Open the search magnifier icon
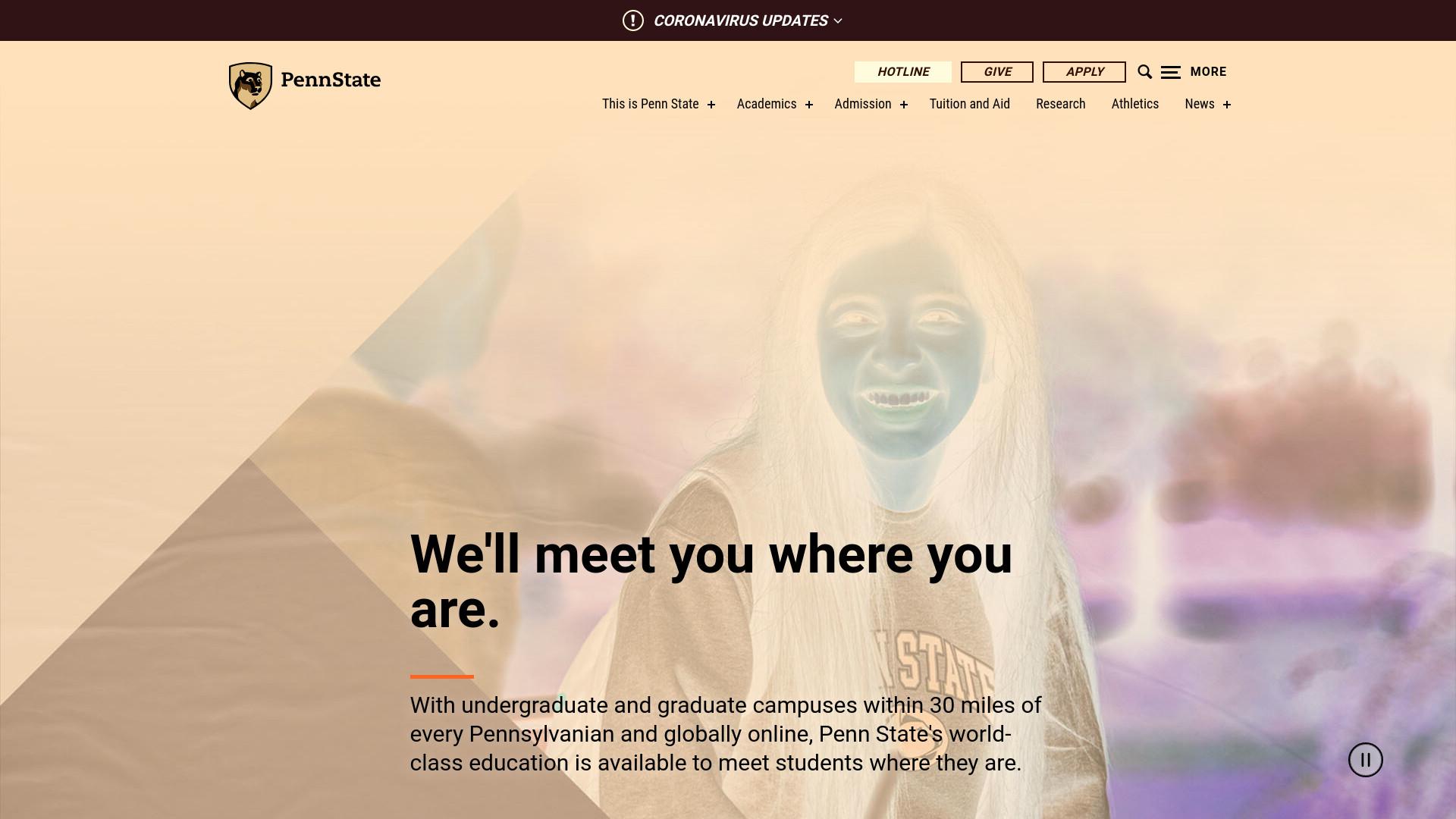The width and height of the screenshot is (1456, 819). 1145,72
